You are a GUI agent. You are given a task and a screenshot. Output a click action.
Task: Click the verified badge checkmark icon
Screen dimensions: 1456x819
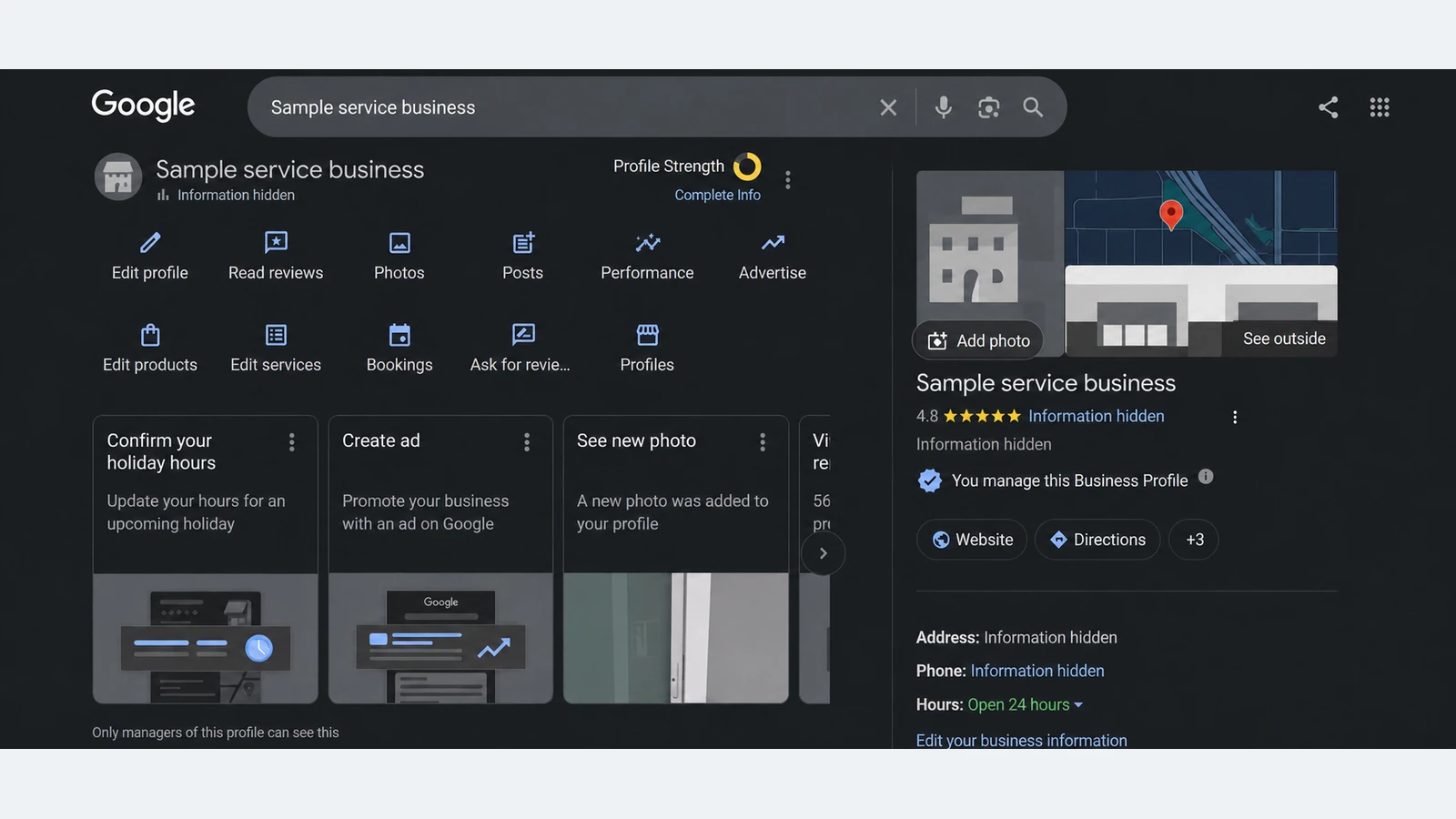click(930, 480)
